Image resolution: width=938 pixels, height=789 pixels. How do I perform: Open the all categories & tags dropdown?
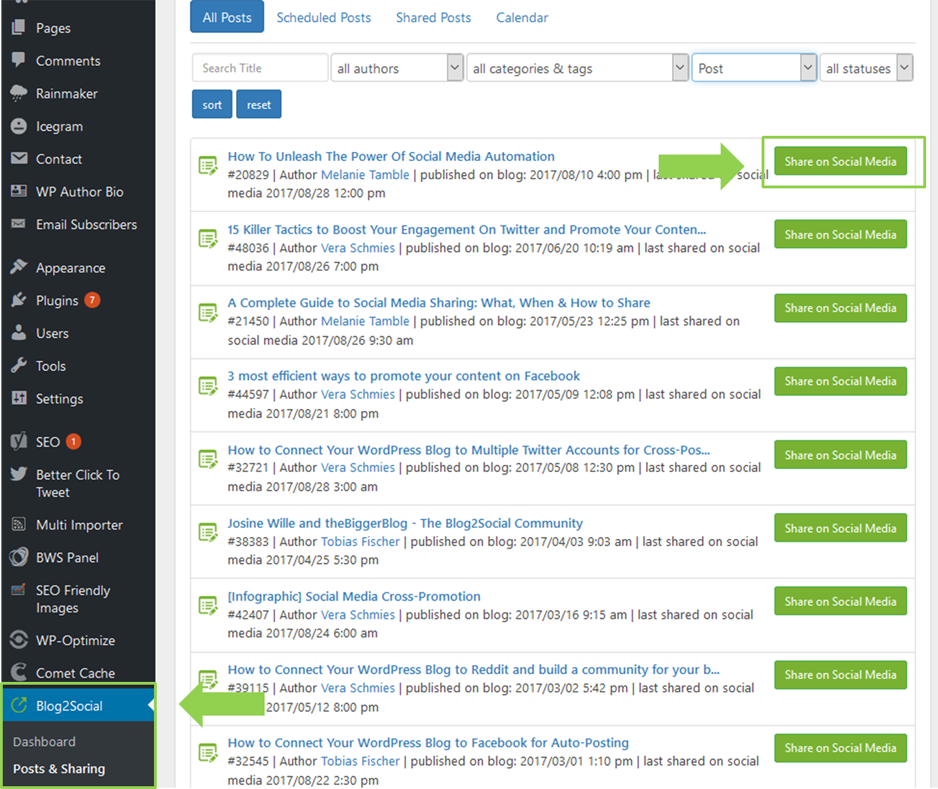(x=577, y=68)
